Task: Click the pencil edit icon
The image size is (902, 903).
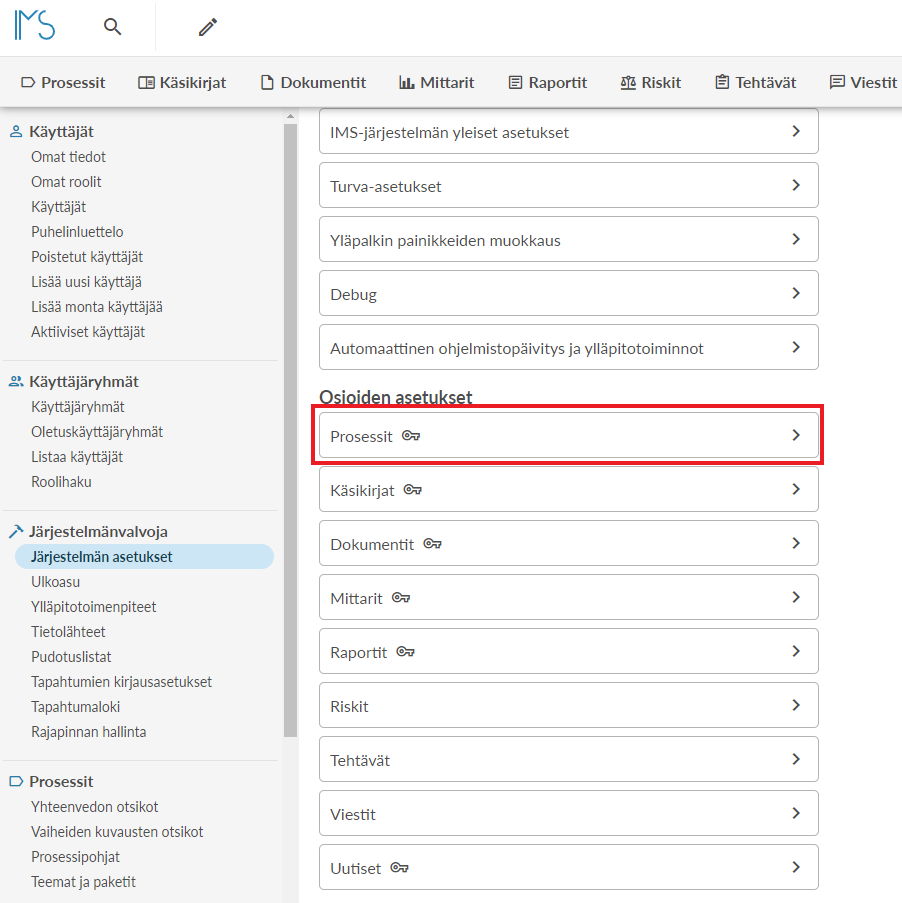Action: [208, 27]
